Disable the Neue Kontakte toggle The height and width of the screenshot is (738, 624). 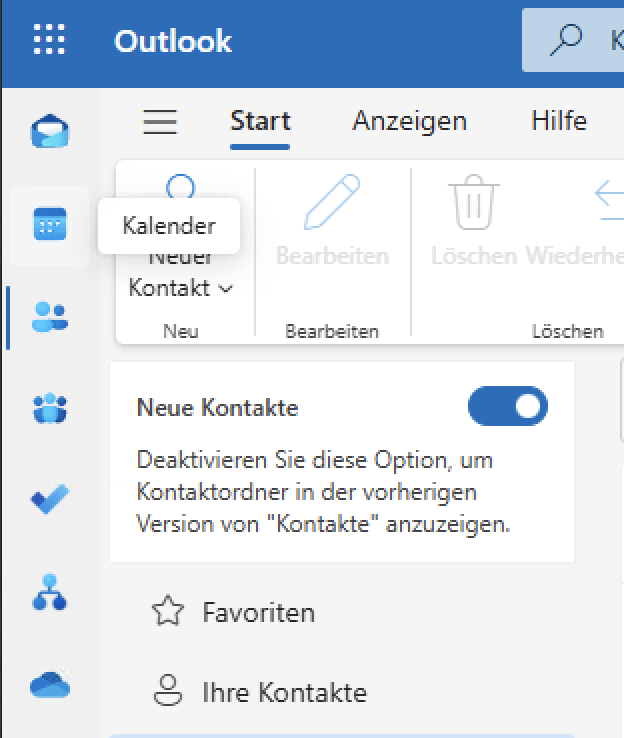(x=508, y=406)
